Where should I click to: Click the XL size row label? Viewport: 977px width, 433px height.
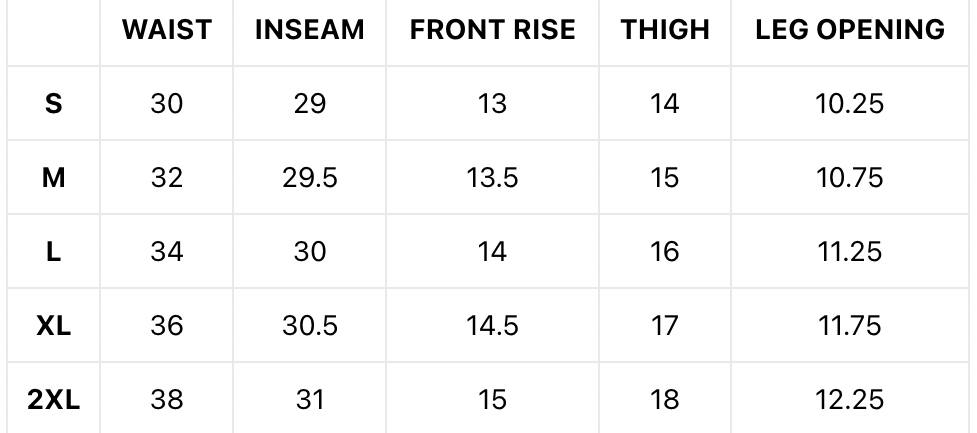point(54,326)
